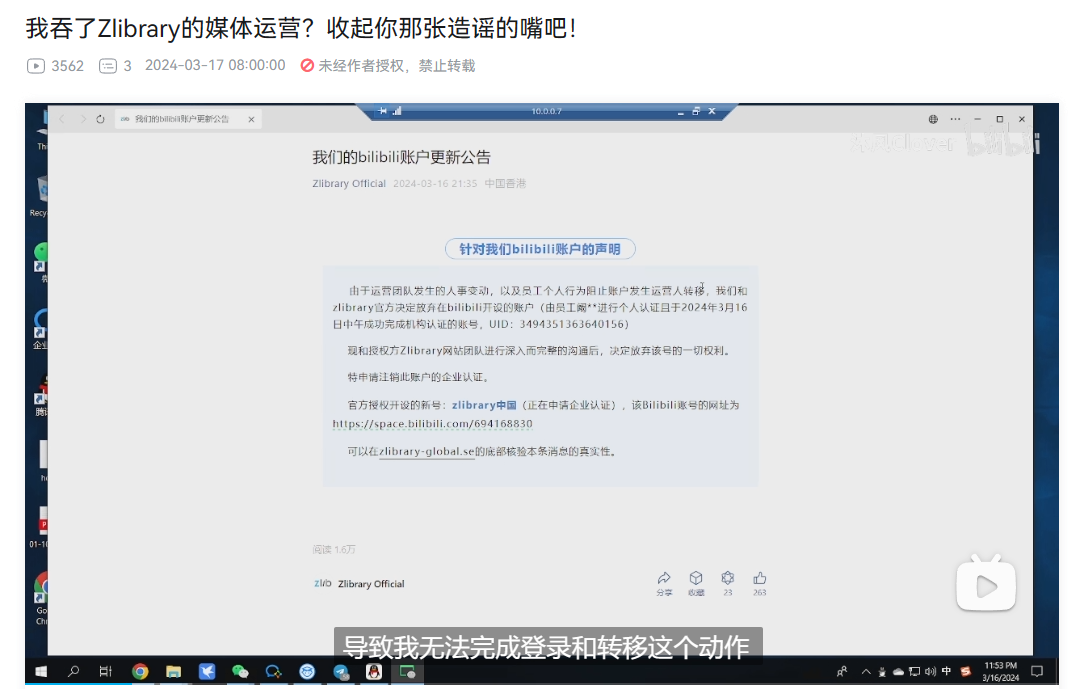Check the remote desktop signal strength icon
Viewport: 1068px width, 689px height.
pyautogui.click(x=397, y=111)
